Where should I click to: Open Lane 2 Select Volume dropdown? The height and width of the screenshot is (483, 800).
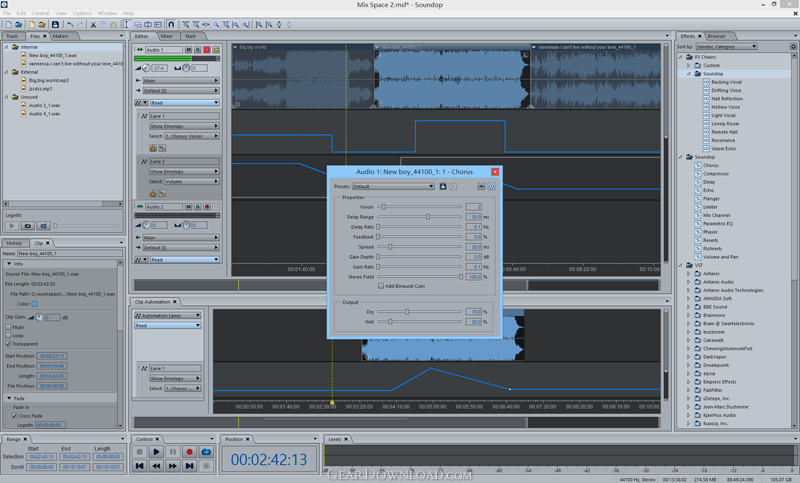pyautogui.click(x=191, y=181)
